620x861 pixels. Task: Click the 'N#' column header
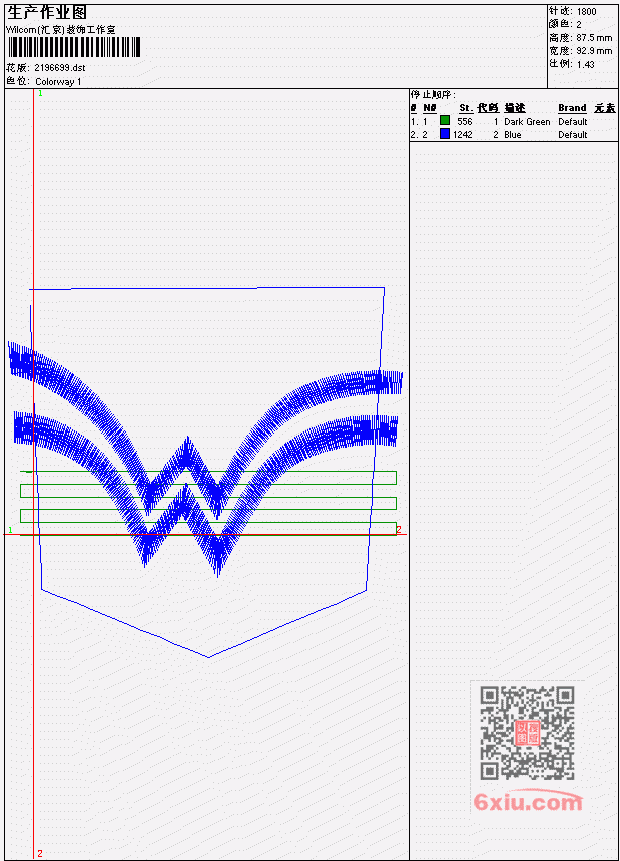pos(429,108)
